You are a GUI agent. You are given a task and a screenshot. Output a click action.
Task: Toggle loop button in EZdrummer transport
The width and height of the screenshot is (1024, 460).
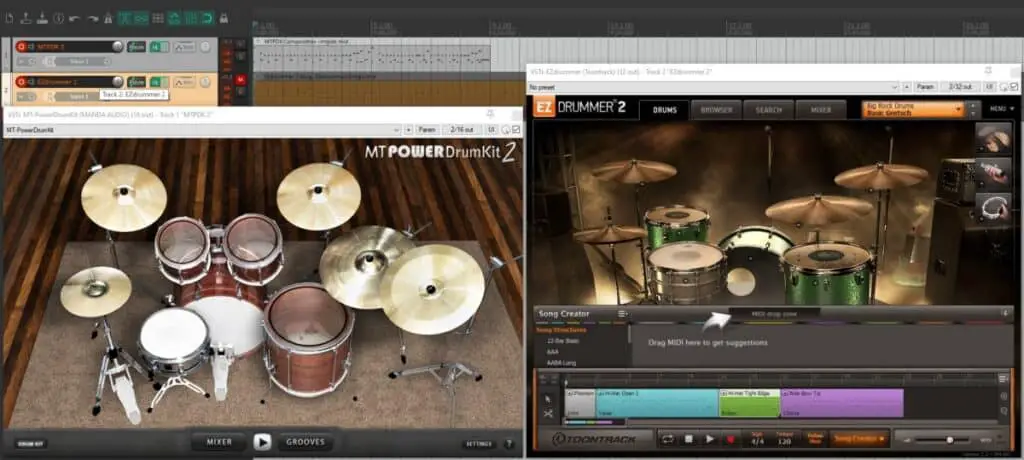click(x=668, y=439)
